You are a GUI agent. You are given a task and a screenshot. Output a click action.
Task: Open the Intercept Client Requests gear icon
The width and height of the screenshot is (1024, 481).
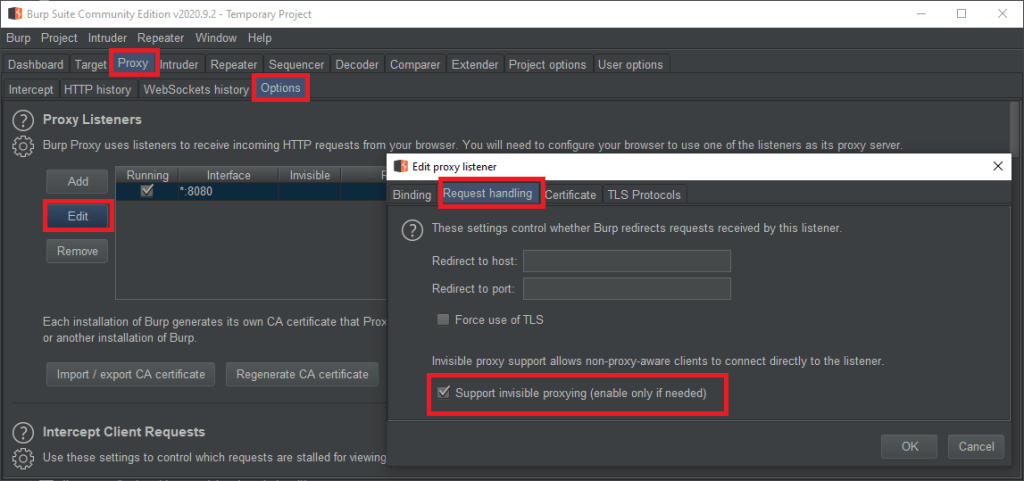click(x=22, y=458)
